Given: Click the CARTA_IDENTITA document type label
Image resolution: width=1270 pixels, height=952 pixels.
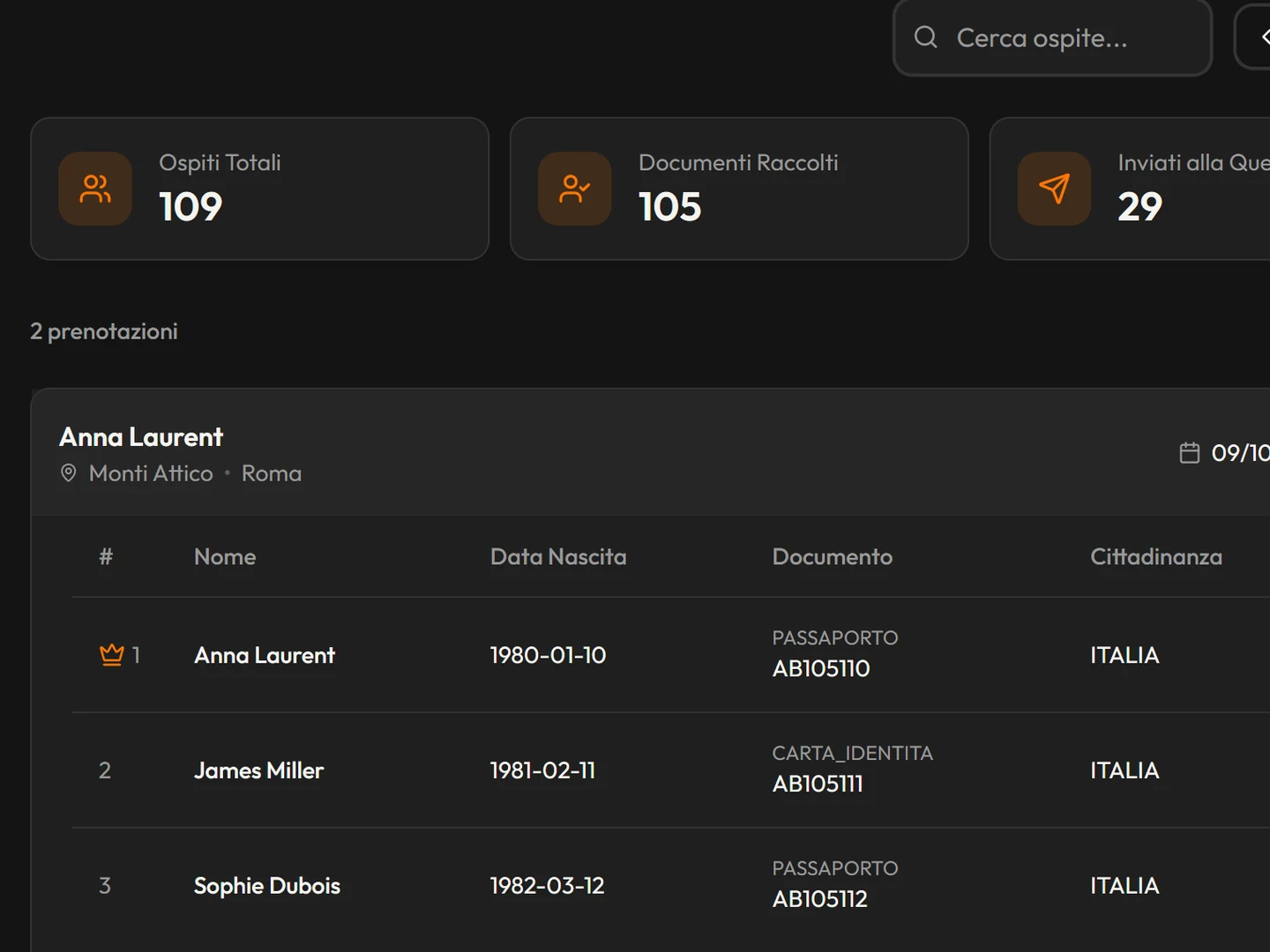Looking at the screenshot, I should click(x=853, y=754).
